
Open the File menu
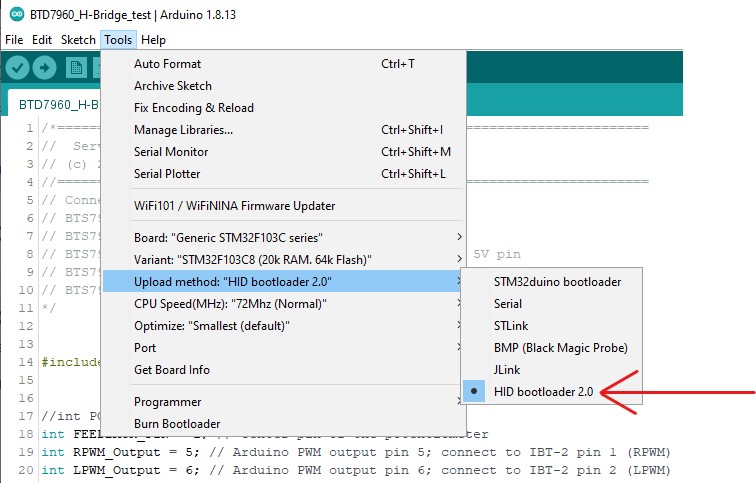[14, 40]
